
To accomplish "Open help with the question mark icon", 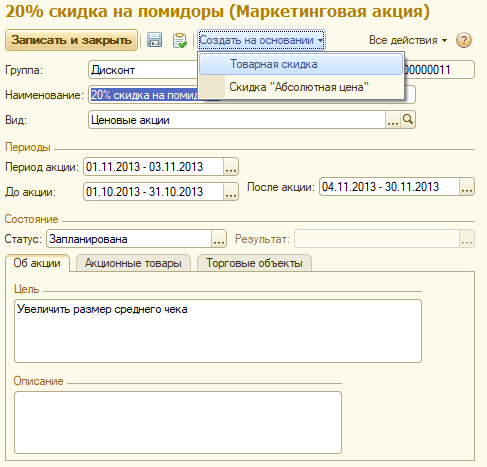I will click(x=464, y=40).
